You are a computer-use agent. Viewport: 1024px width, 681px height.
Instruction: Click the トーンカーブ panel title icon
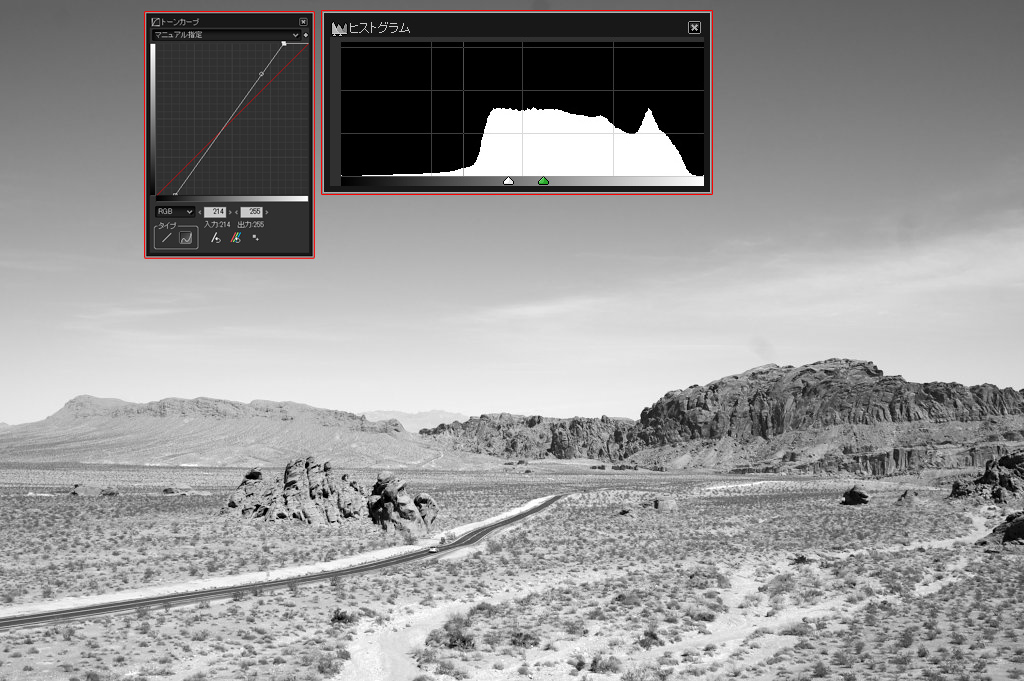point(156,21)
